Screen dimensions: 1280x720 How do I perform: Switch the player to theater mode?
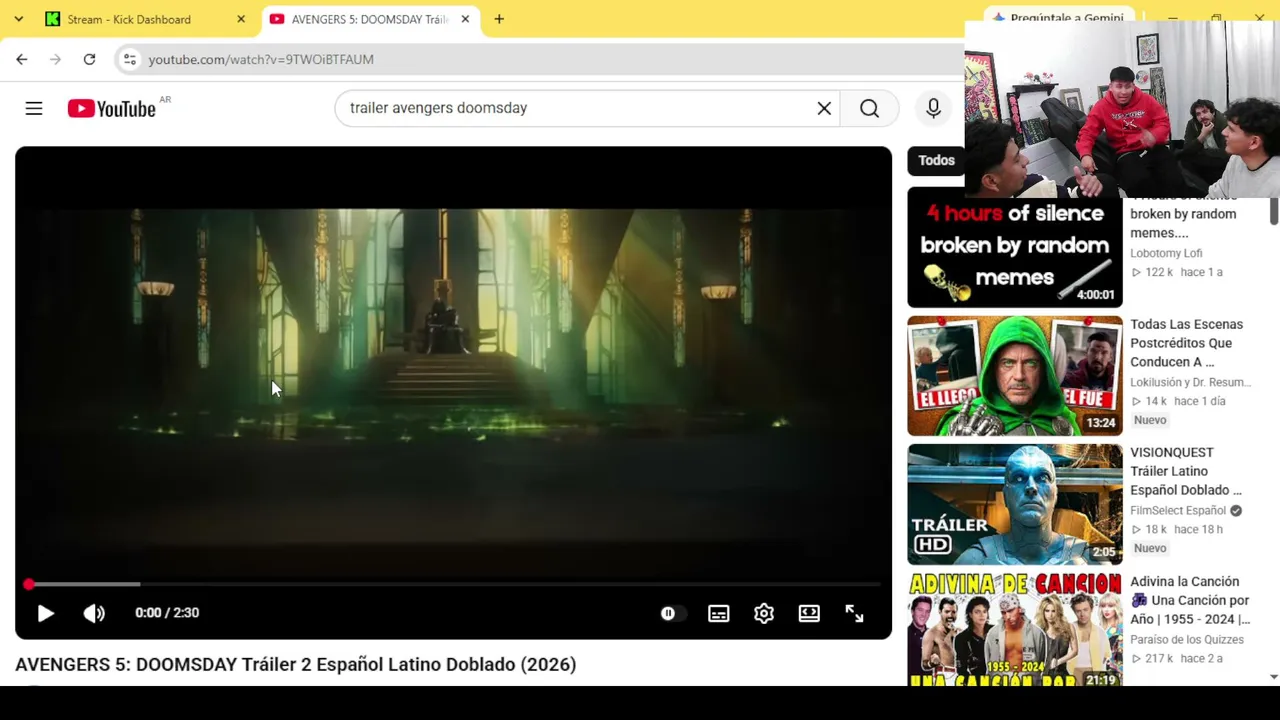tap(809, 613)
